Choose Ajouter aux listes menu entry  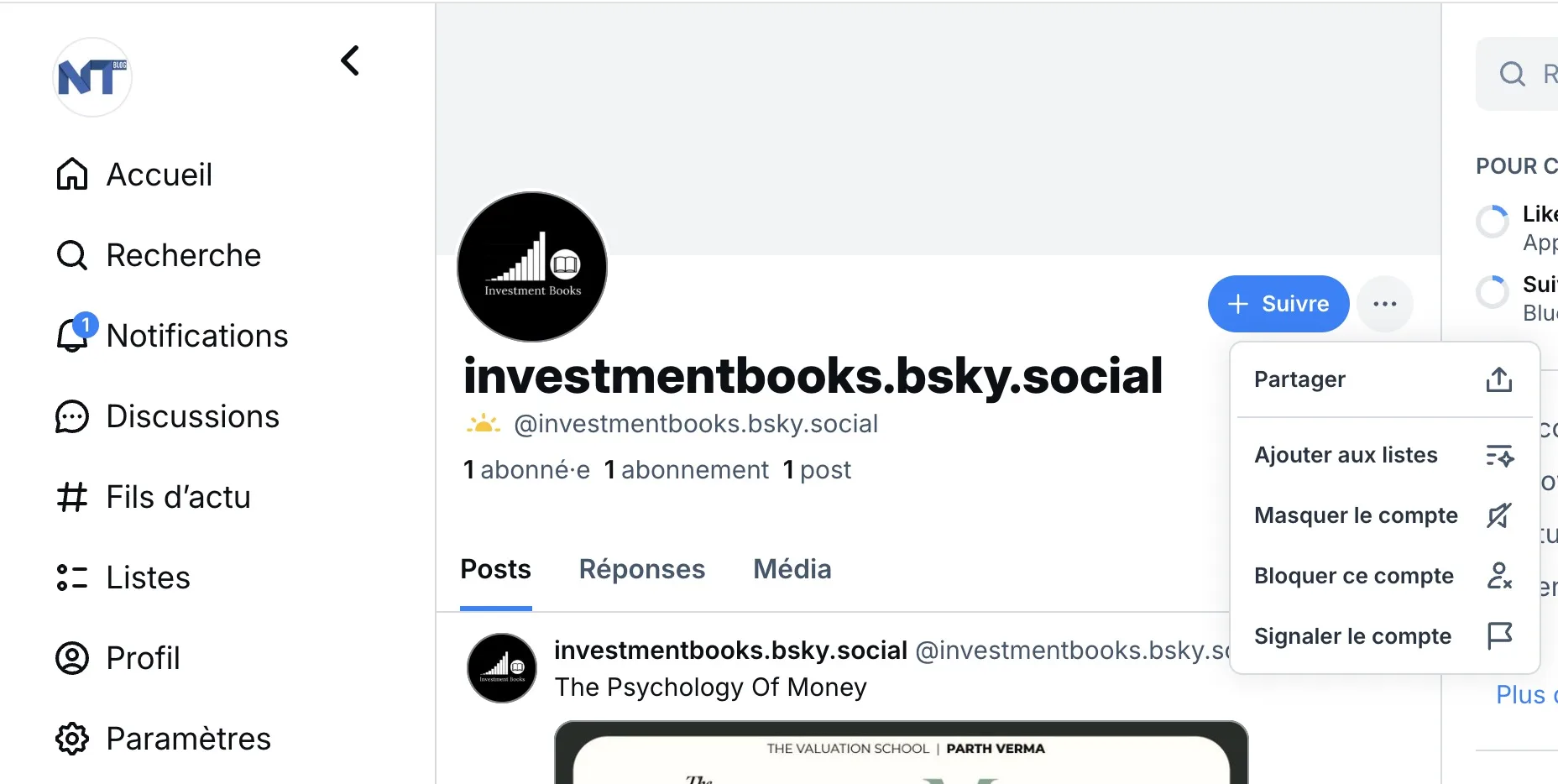click(1384, 455)
